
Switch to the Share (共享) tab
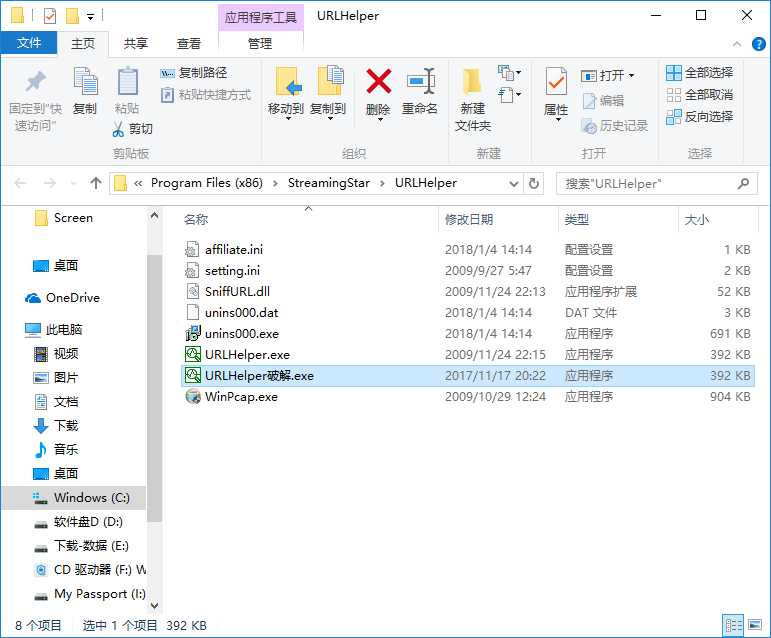136,43
